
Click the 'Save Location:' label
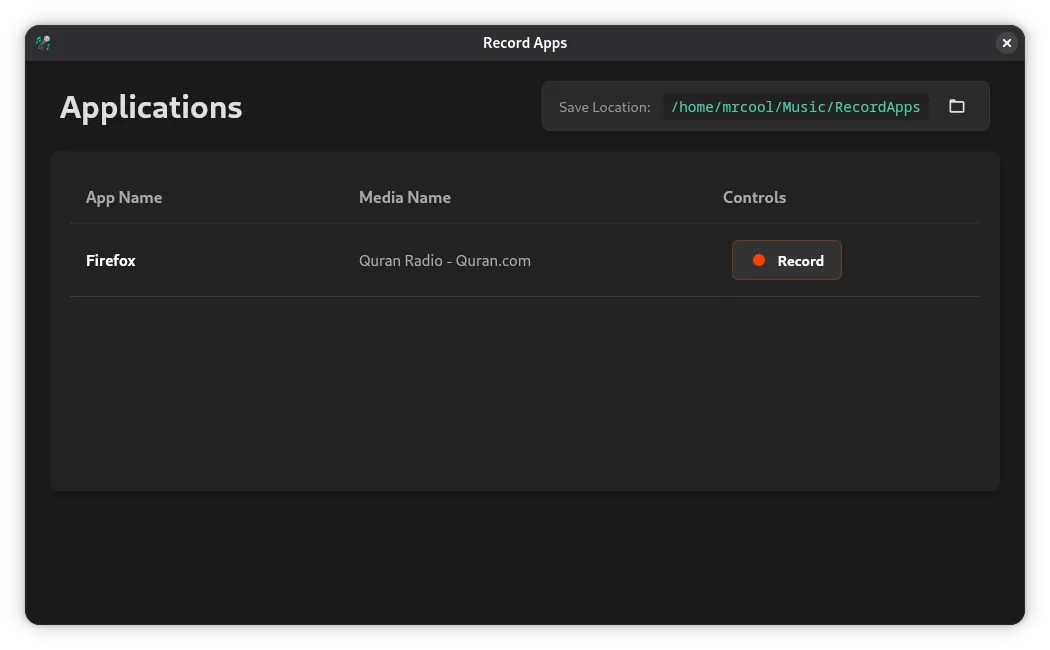point(605,107)
